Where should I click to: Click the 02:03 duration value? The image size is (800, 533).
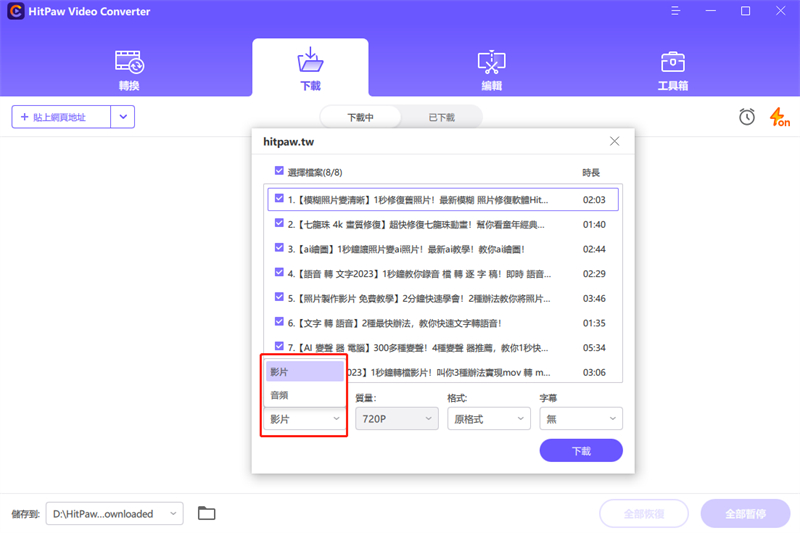594,199
